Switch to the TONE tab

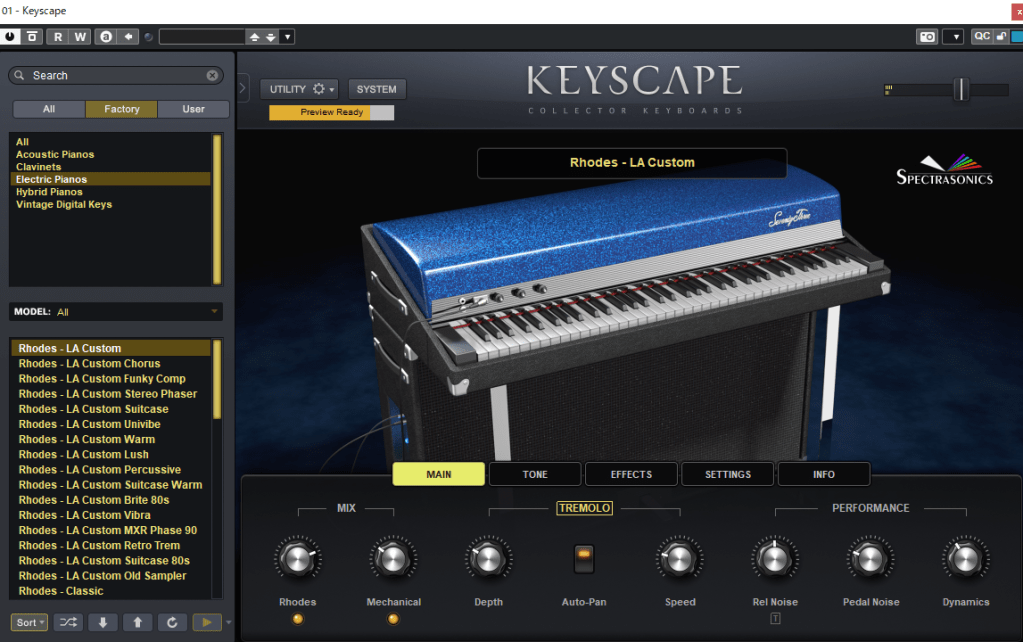(535, 474)
